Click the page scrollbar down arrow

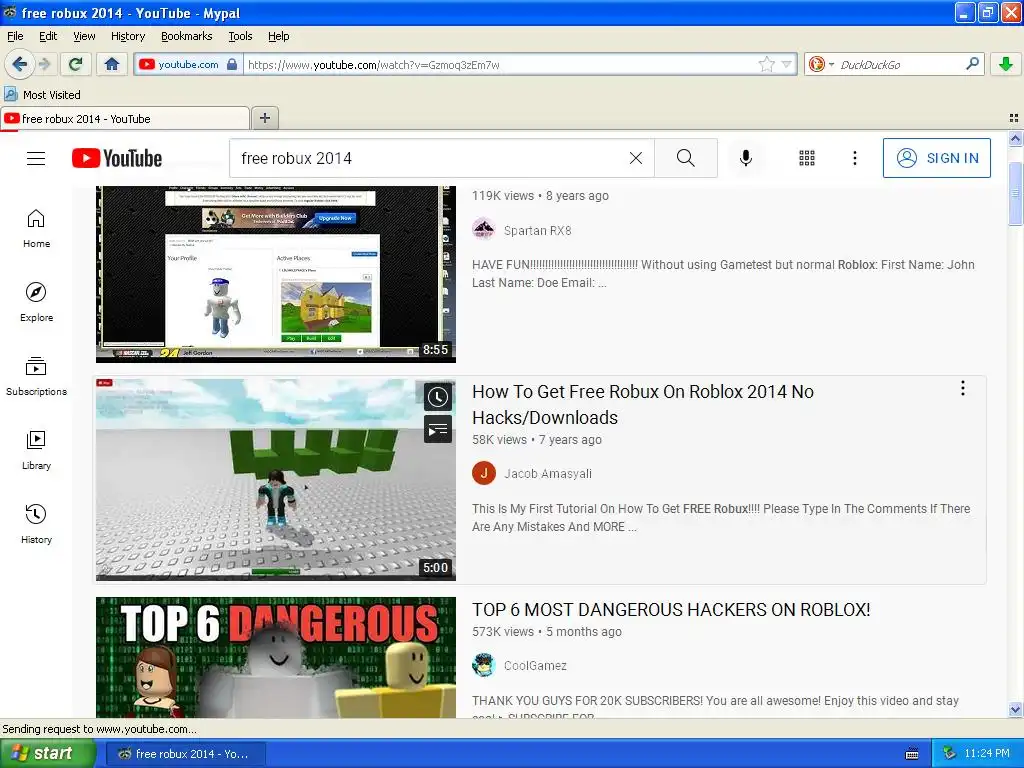click(x=1015, y=709)
